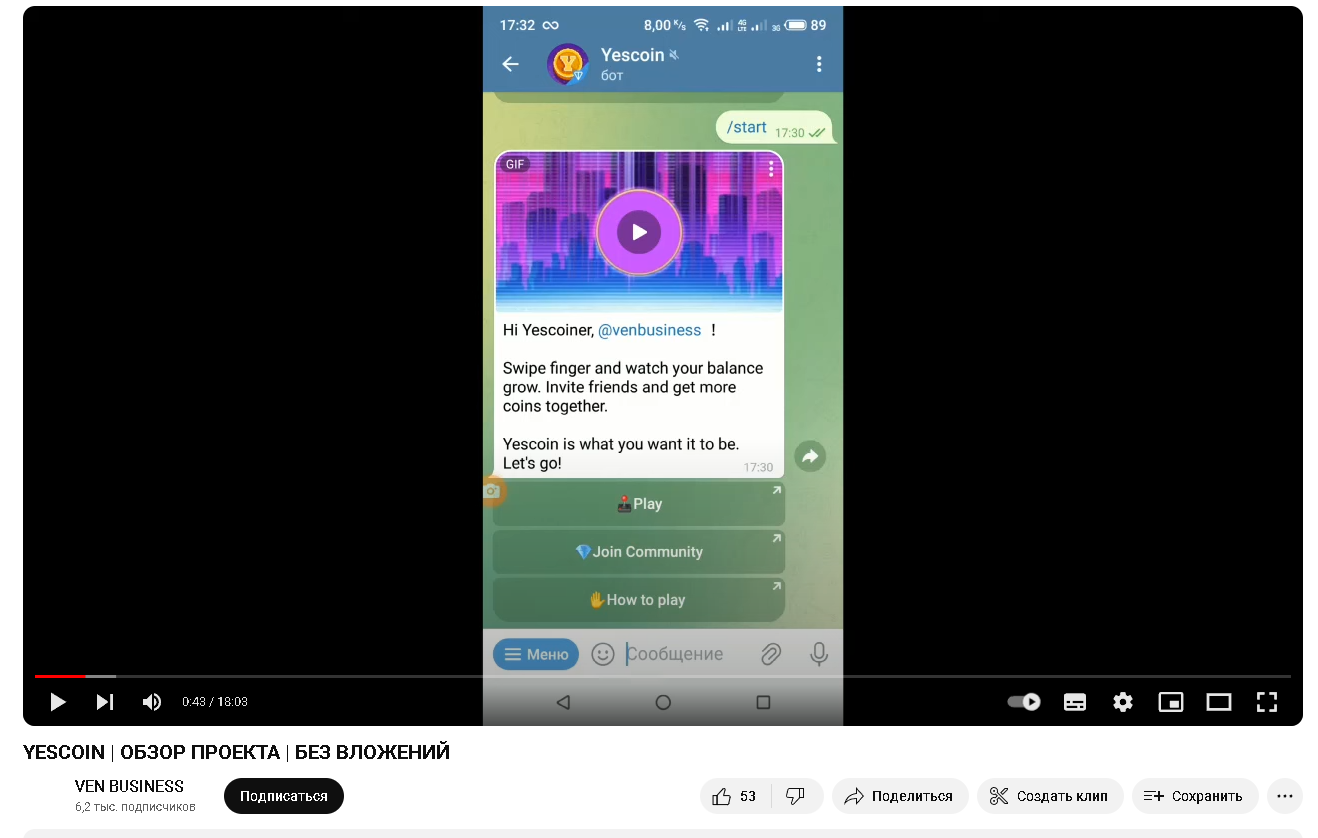Click the Yescoin chat title
The height and width of the screenshot is (838, 1318).
point(632,55)
